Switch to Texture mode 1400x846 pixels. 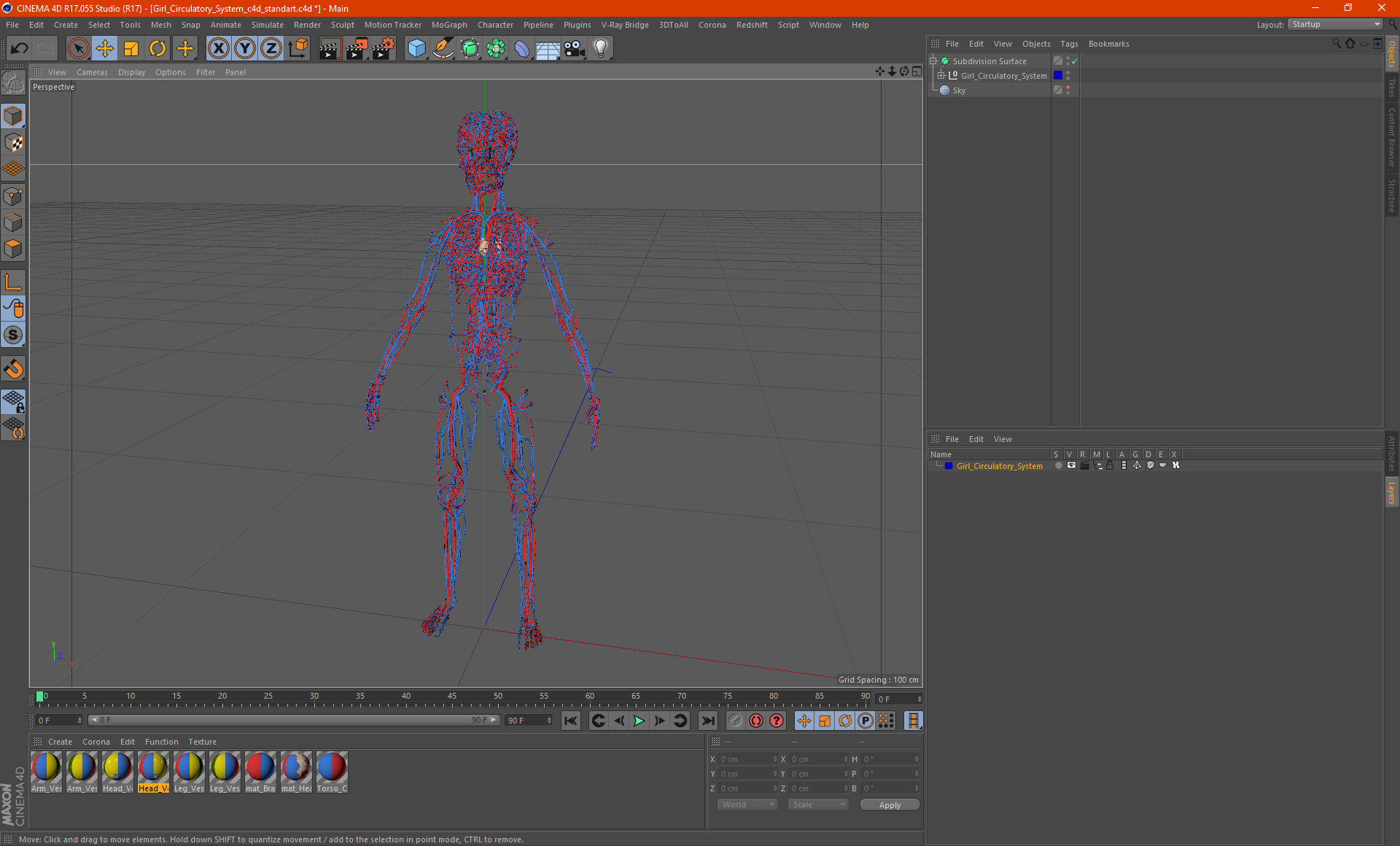(x=13, y=143)
